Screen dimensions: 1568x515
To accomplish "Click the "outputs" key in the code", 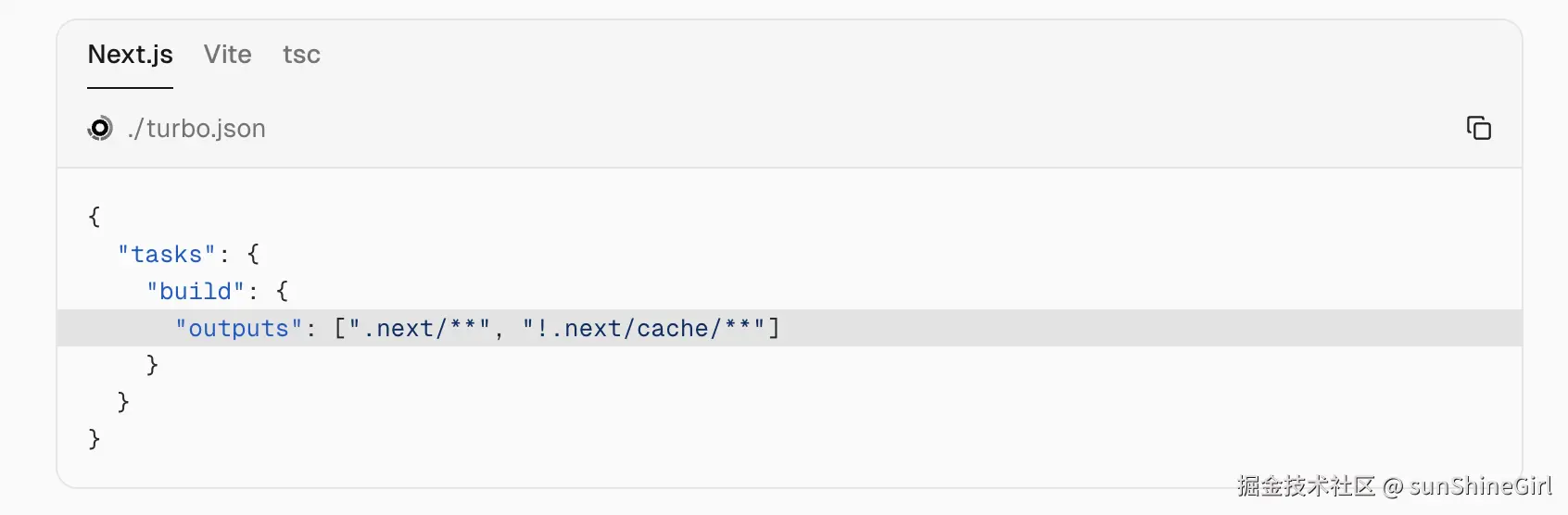I will click(239, 328).
